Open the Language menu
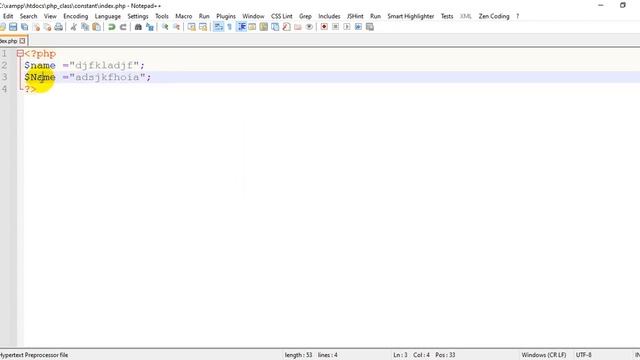 108,16
